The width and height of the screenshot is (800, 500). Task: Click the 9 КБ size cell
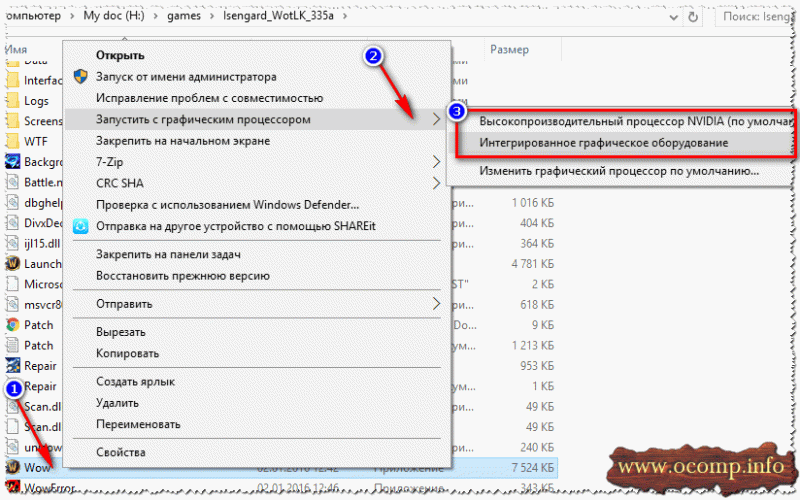[x=543, y=325]
